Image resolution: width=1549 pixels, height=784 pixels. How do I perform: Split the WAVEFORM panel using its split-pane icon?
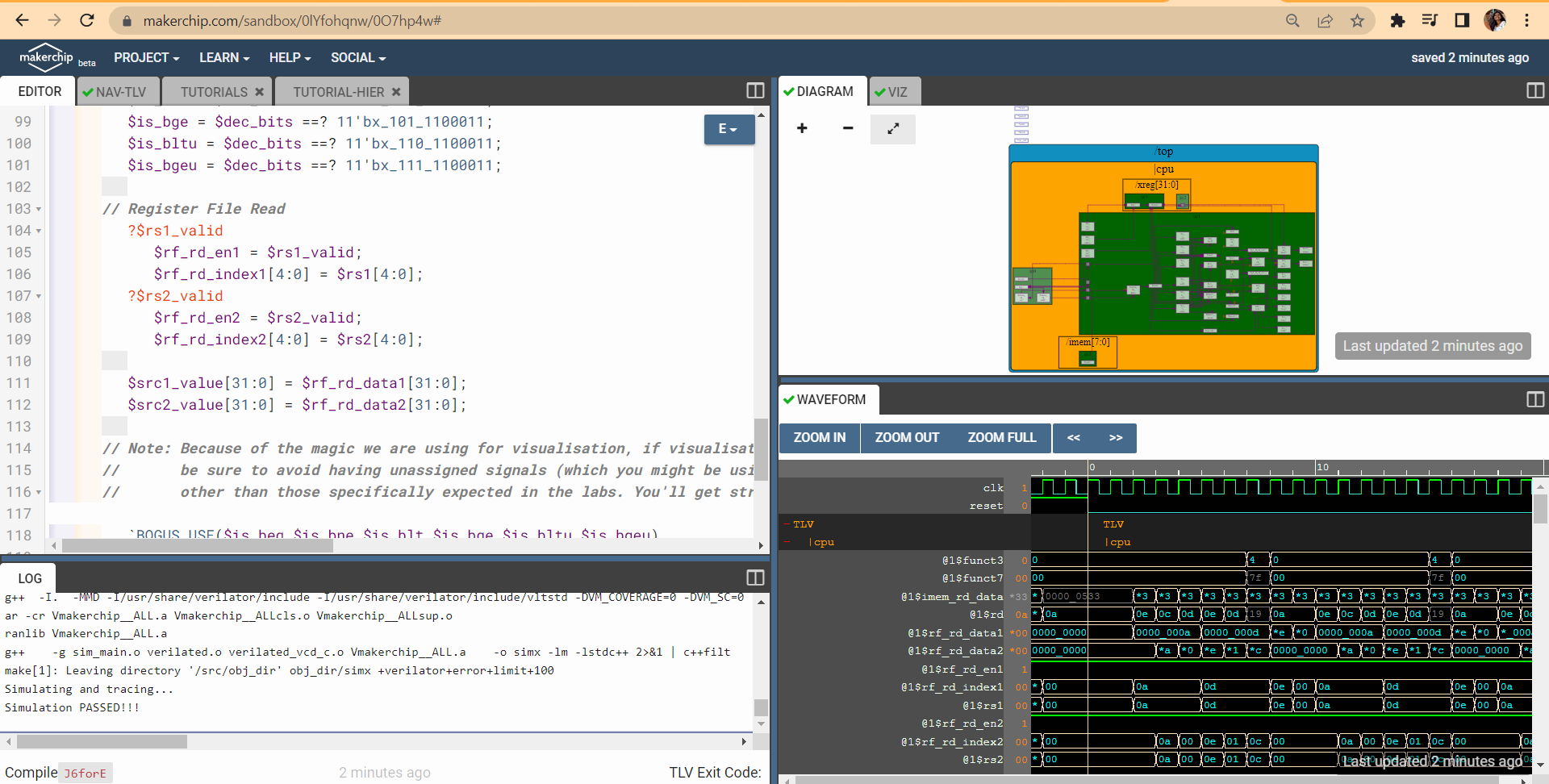1534,399
